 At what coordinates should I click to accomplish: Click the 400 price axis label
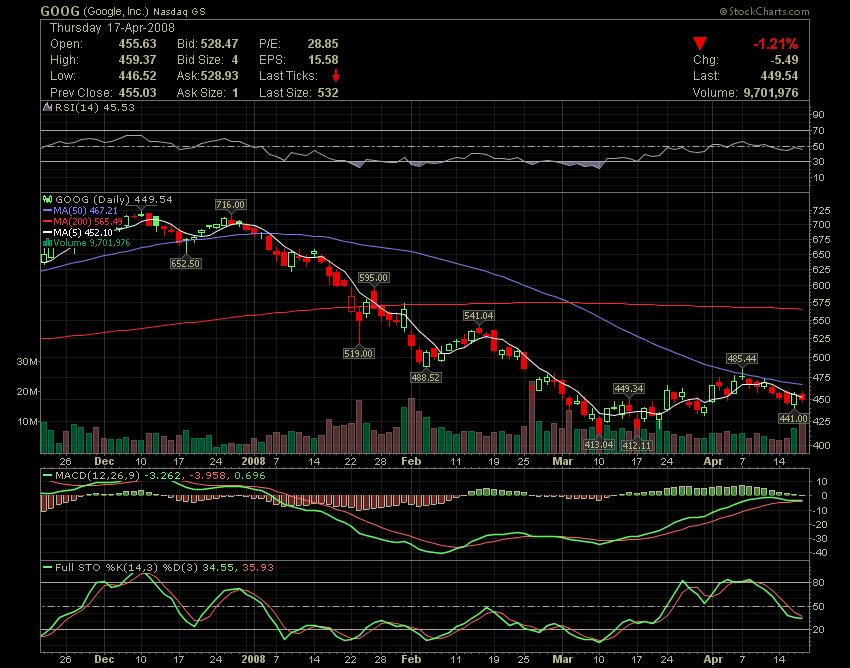click(x=821, y=445)
